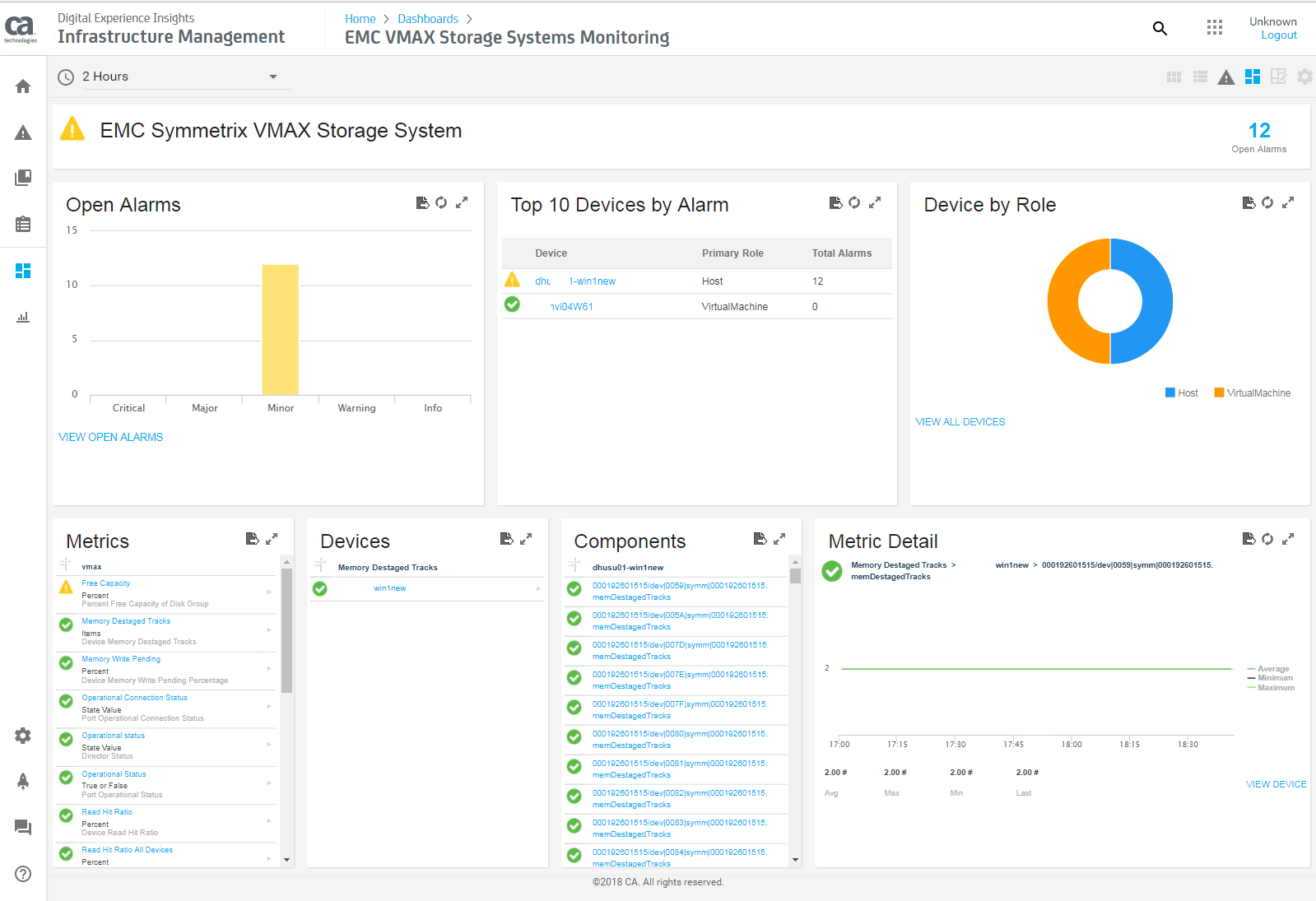Click VIEW ALL DEVICES link
The image size is (1316, 901).
[x=960, y=422]
